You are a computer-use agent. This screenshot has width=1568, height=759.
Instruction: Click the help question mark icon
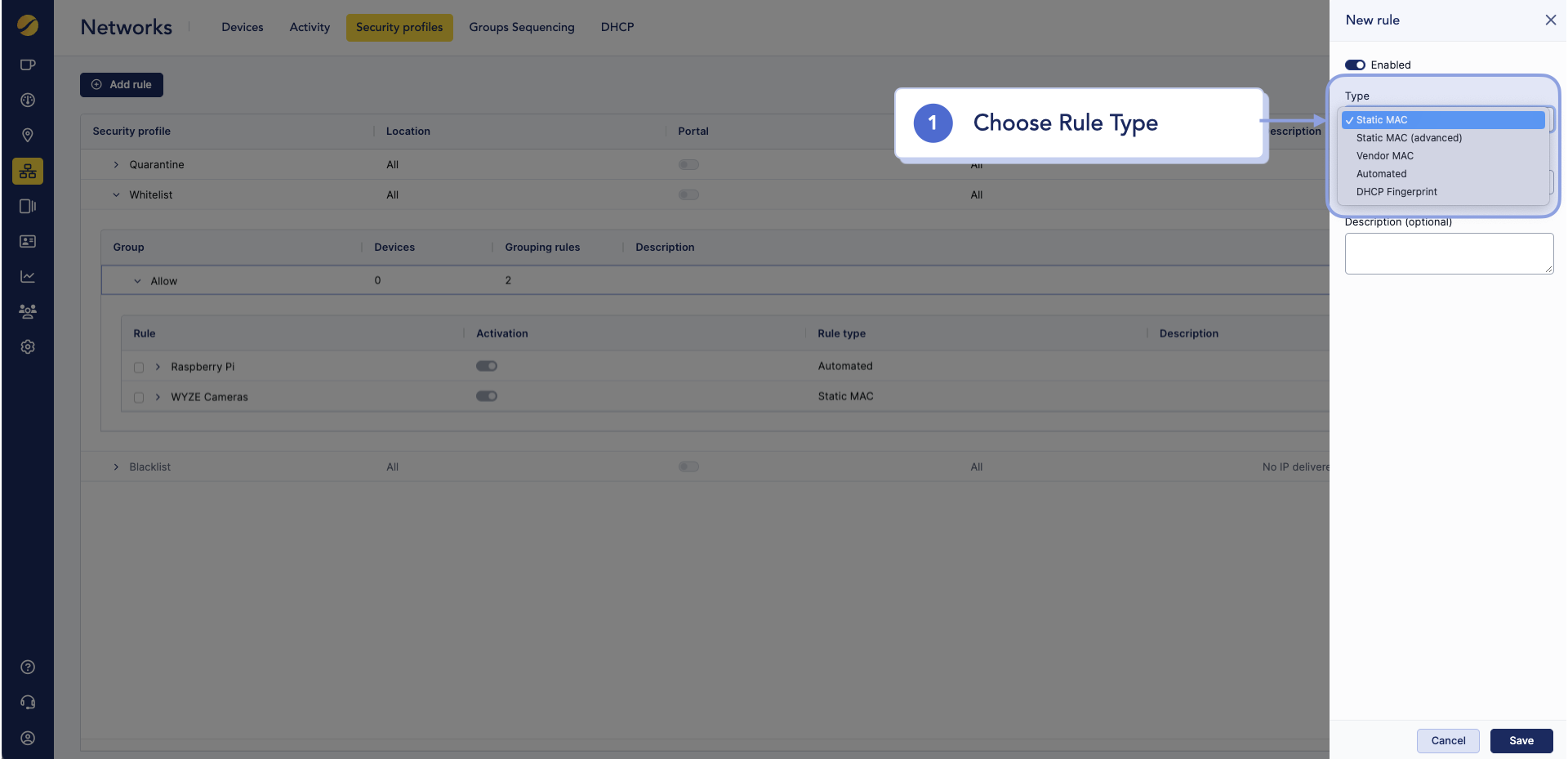(x=28, y=667)
